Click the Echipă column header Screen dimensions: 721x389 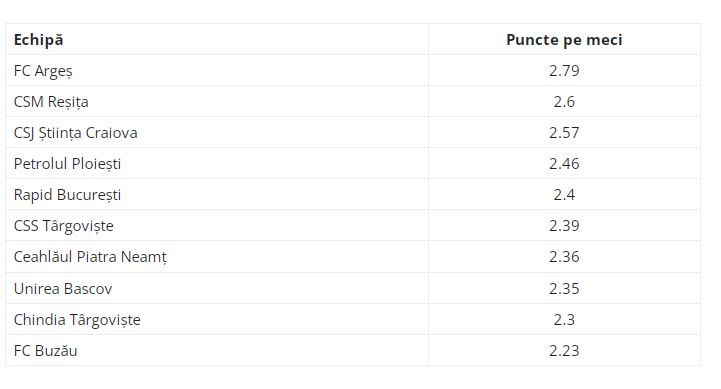[x=39, y=40]
